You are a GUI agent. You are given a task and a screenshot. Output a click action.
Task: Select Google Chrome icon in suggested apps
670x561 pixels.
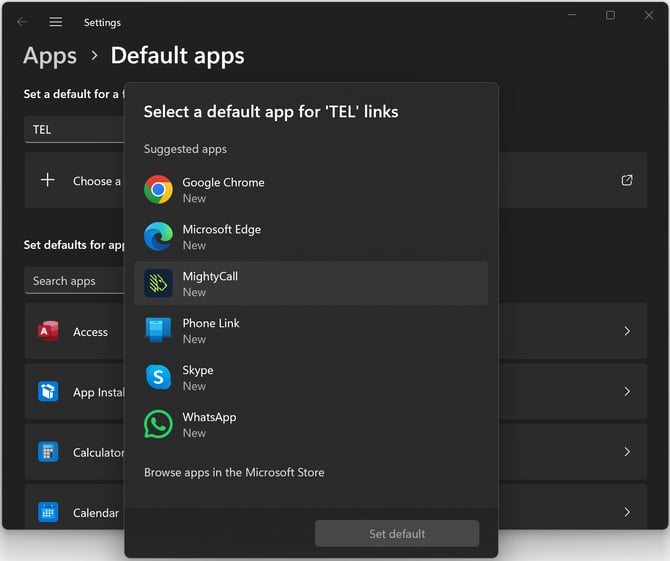pos(158,189)
